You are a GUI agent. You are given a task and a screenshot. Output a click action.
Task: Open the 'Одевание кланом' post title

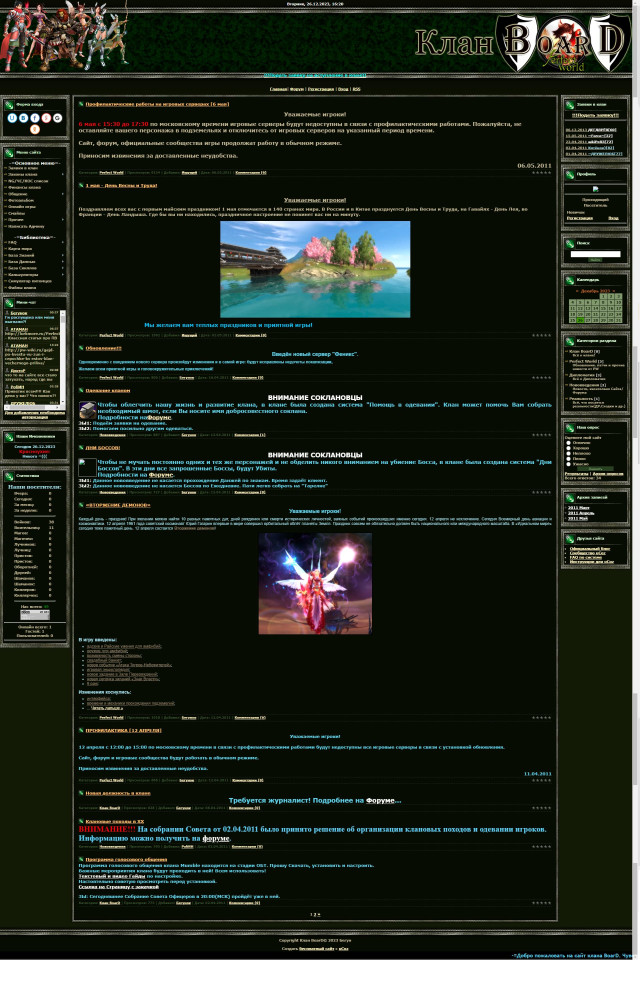(108, 390)
